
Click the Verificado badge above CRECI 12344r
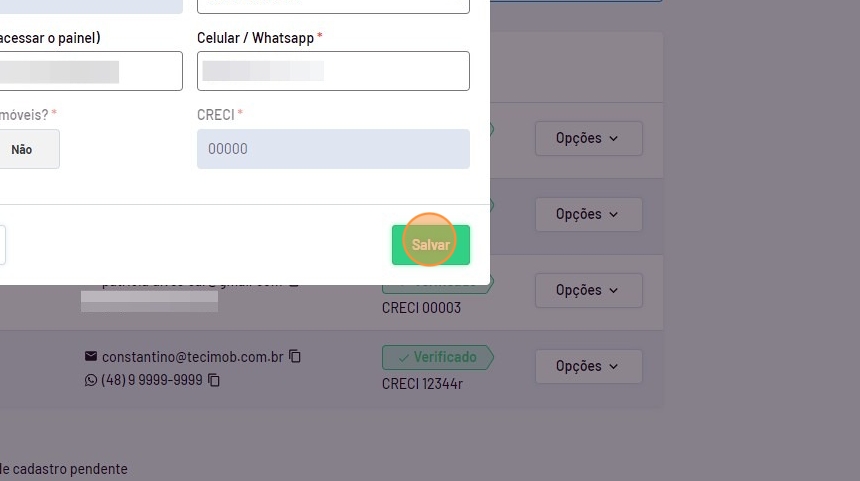436,357
